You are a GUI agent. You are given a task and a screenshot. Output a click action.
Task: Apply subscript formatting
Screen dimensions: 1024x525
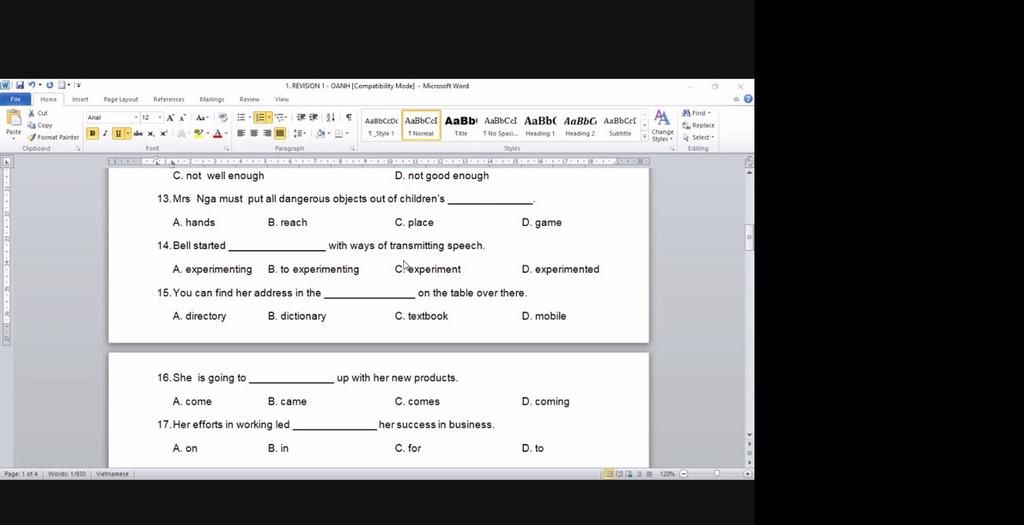151,133
